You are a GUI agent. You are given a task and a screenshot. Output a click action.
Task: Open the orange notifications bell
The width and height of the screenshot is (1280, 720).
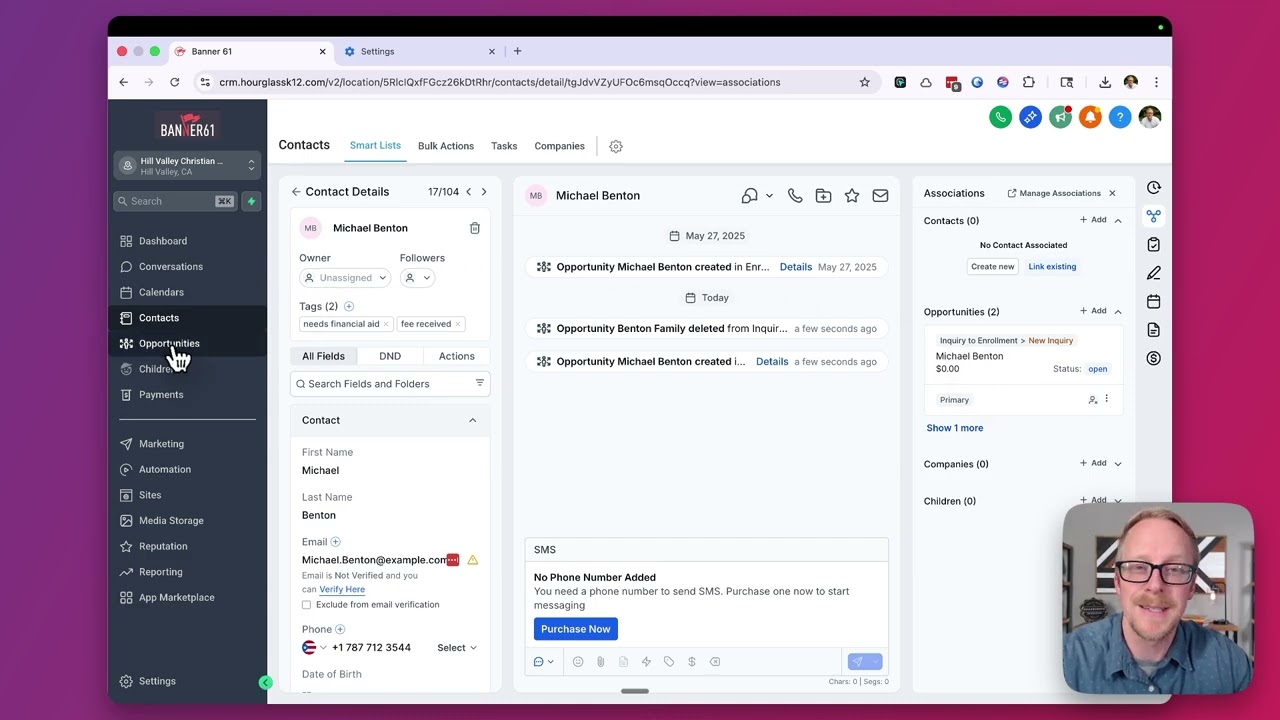[1090, 117]
